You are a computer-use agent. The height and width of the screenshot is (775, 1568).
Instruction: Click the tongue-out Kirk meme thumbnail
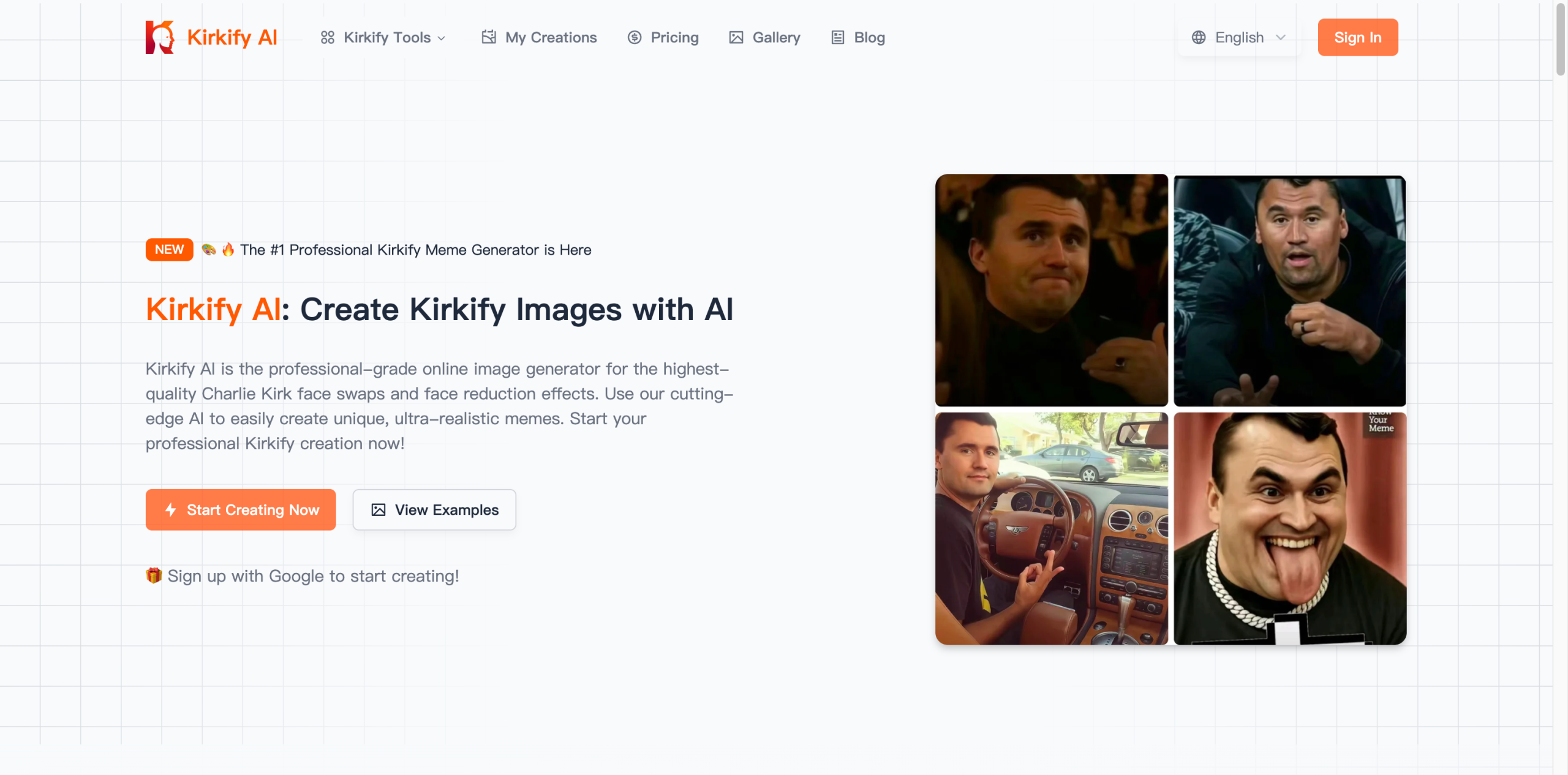pos(1289,529)
